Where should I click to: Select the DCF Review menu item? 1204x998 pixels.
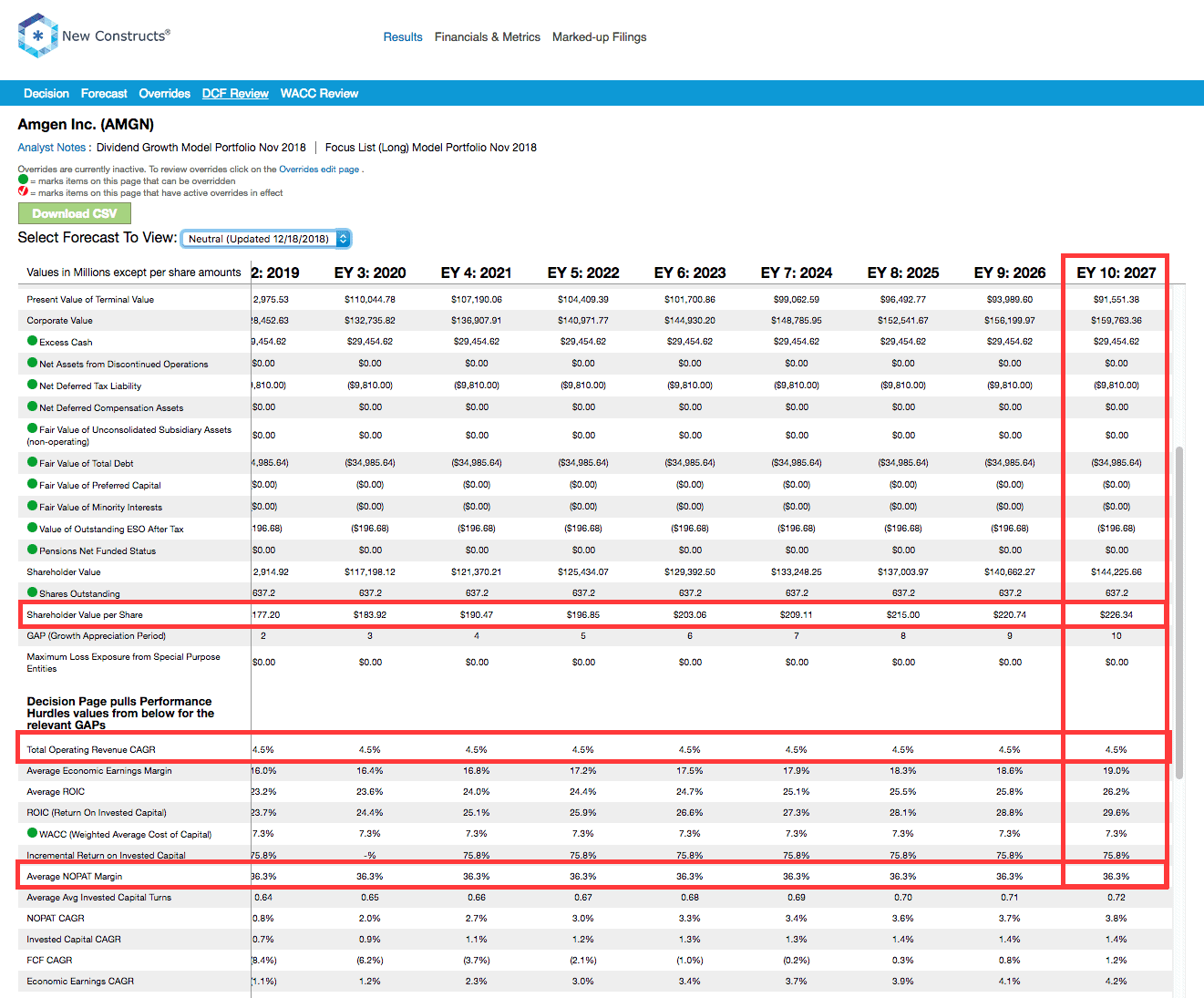tap(235, 94)
